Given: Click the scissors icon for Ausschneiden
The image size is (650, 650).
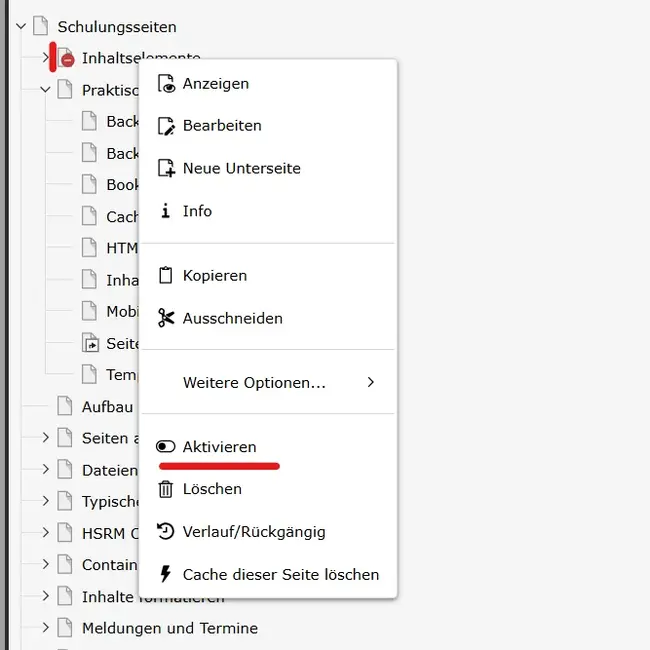Looking at the screenshot, I should click(166, 318).
